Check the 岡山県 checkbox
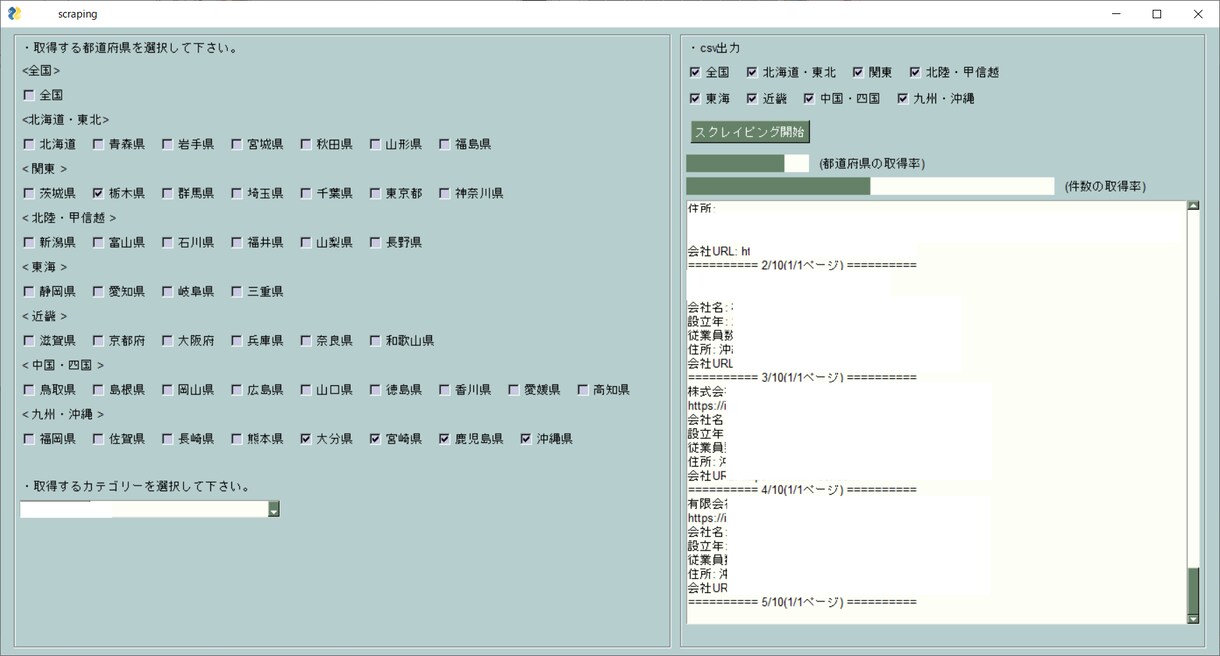 click(x=167, y=389)
